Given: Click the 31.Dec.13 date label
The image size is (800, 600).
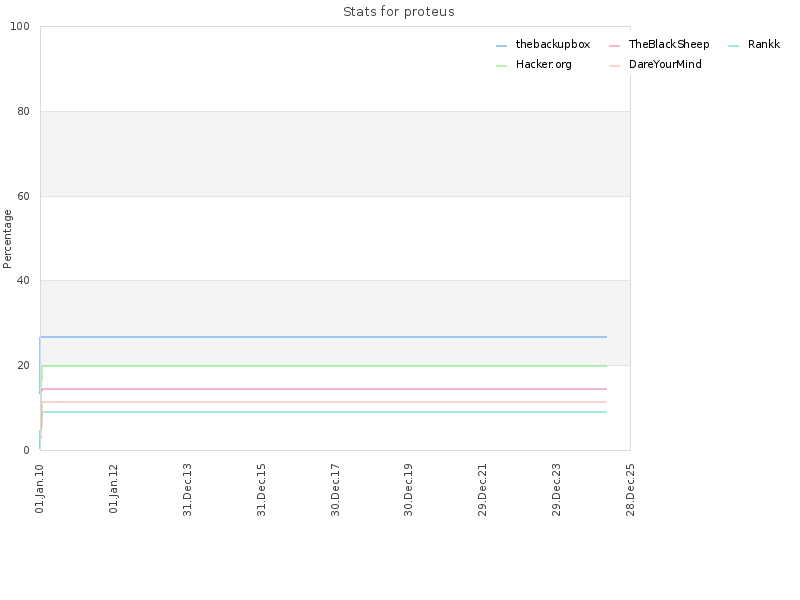Looking at the screenshot, I should (x=187, y=489).
